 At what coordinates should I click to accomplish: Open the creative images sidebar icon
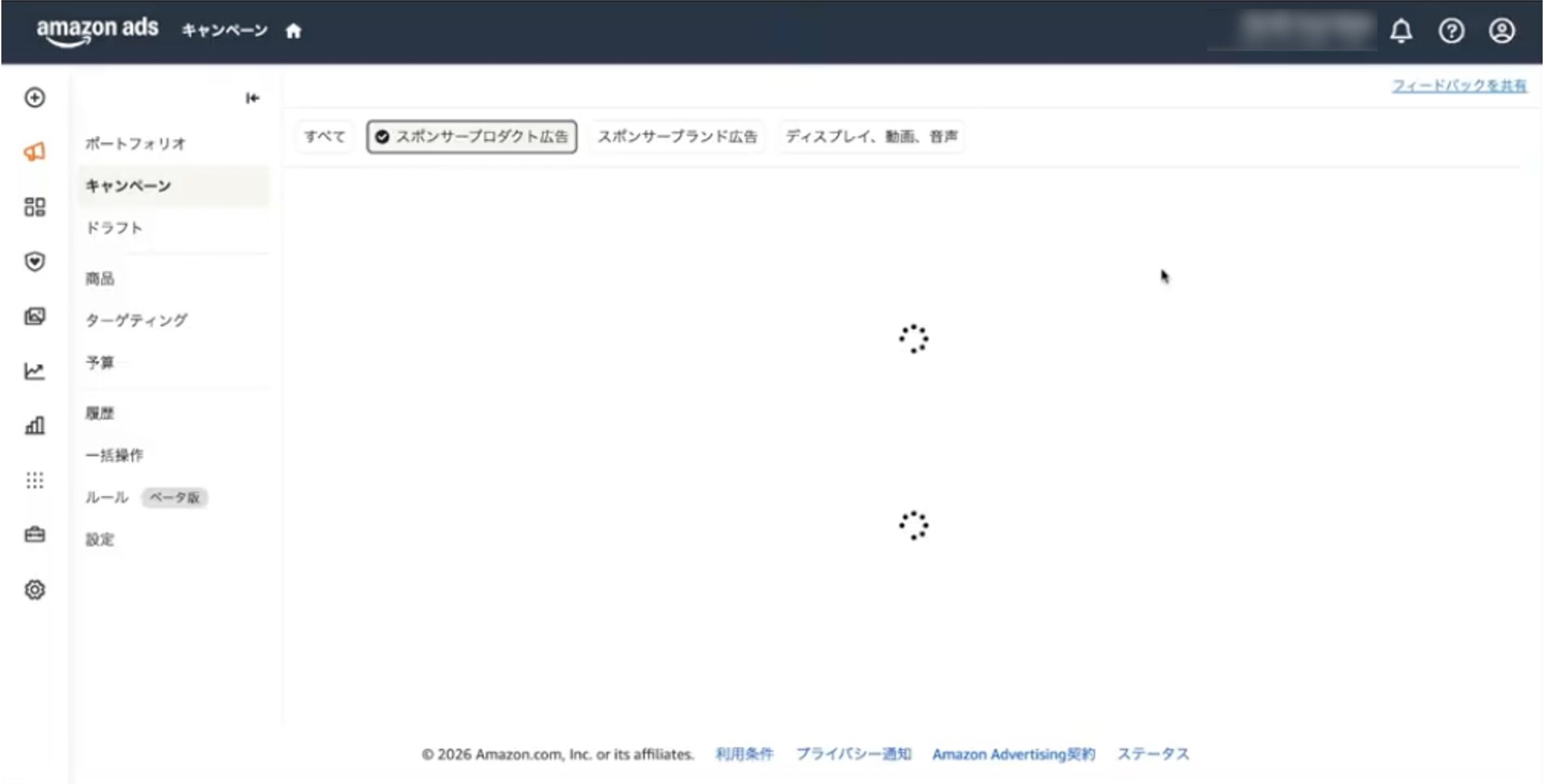click(35, 316)
